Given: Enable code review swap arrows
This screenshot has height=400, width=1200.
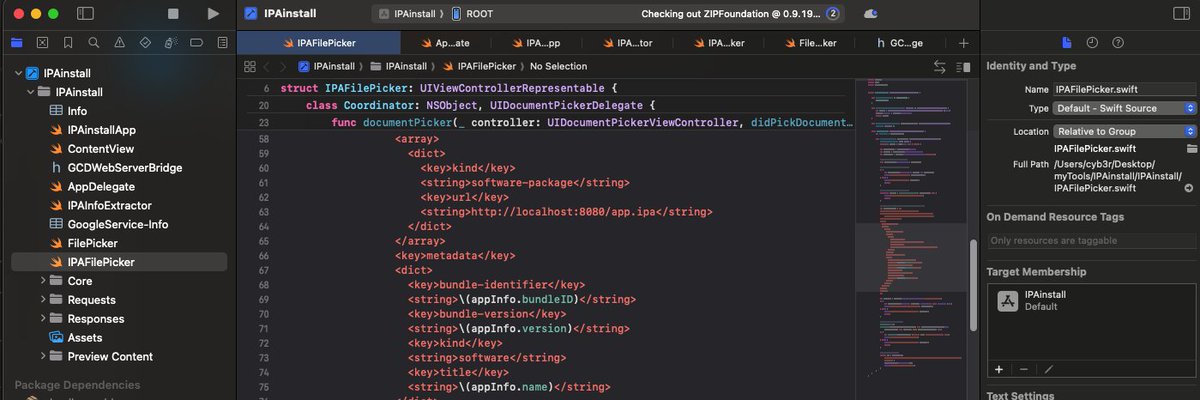Looking at the screenshot, I should [940, 66].
